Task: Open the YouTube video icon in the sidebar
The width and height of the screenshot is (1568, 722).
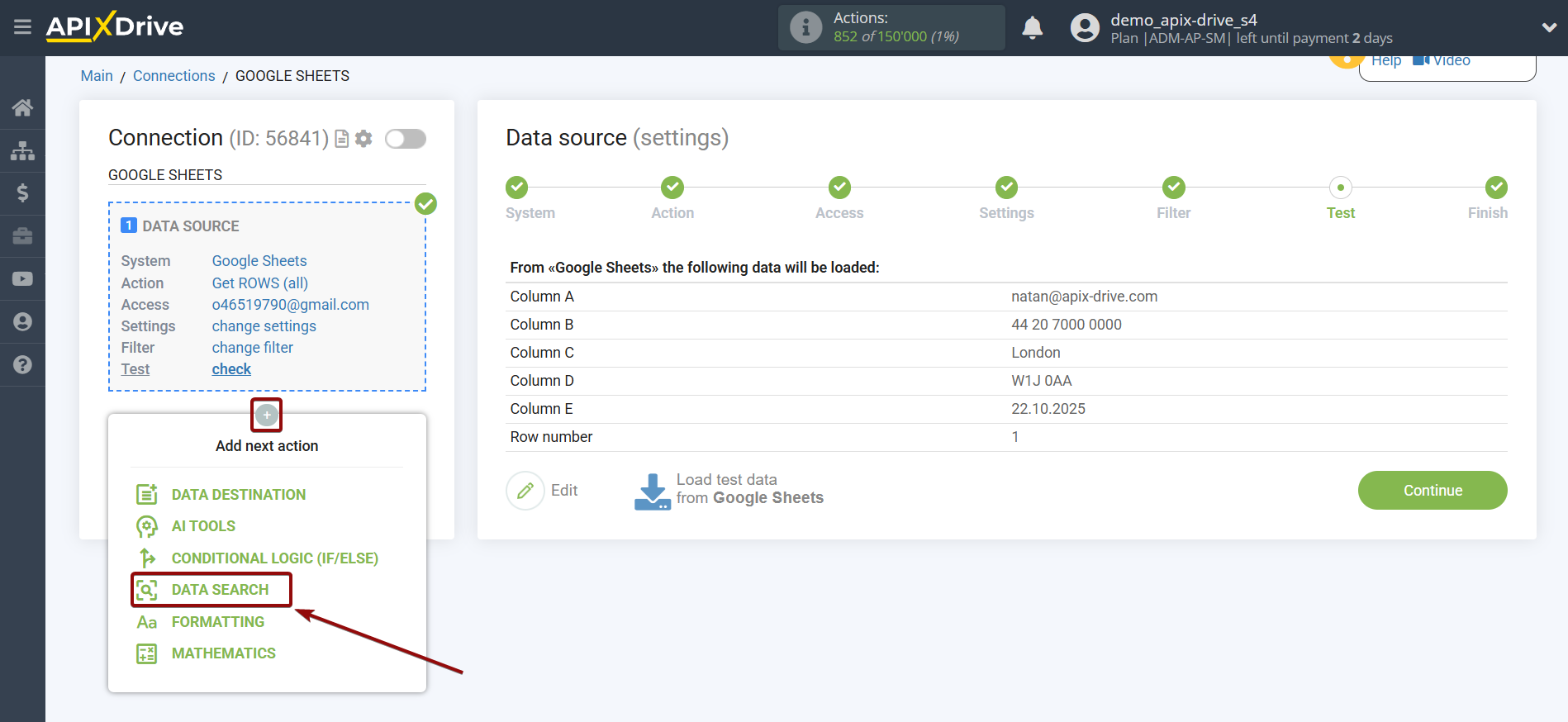Action: coord(22,279)
